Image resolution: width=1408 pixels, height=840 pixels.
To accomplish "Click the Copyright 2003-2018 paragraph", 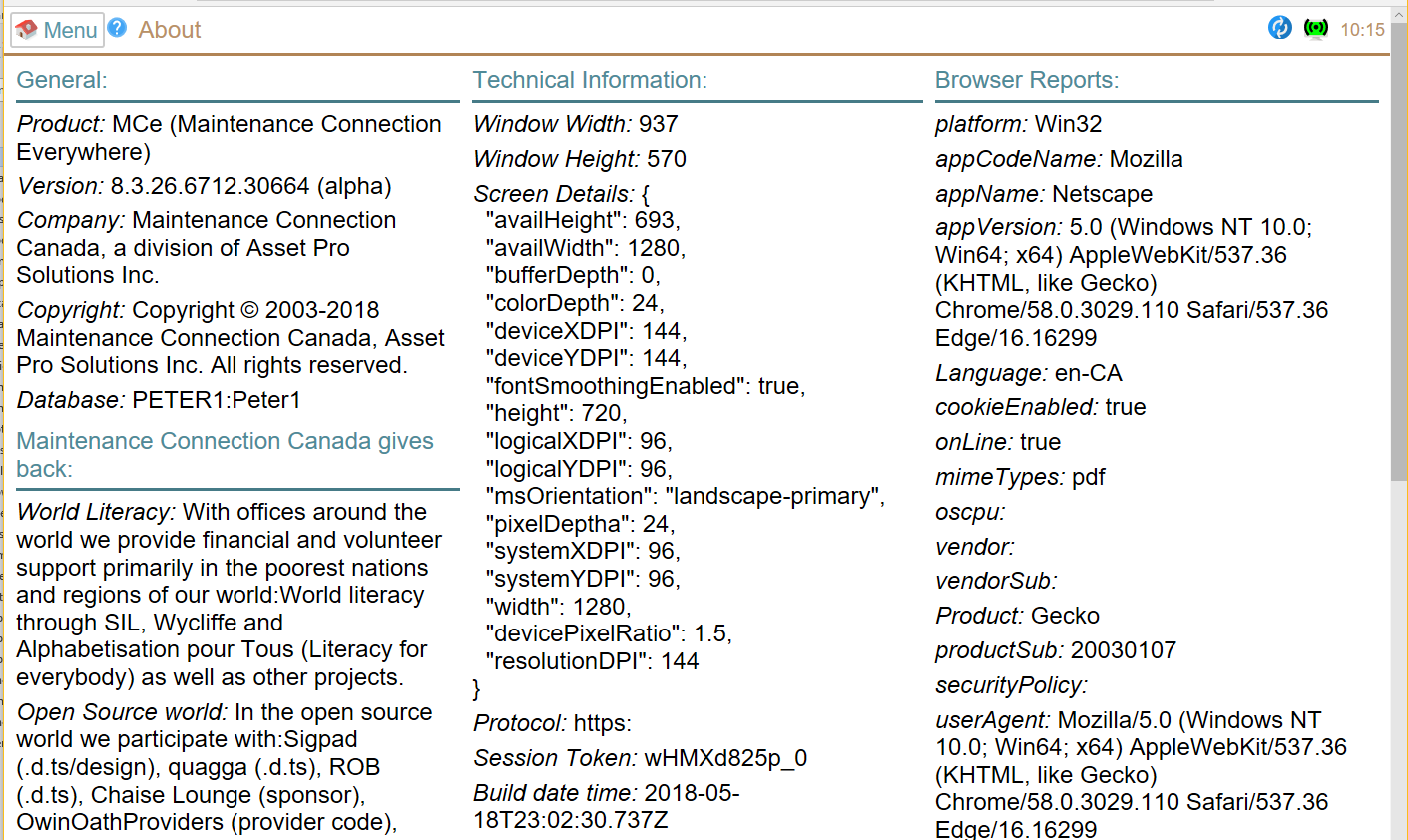I will tap(231, 338).
